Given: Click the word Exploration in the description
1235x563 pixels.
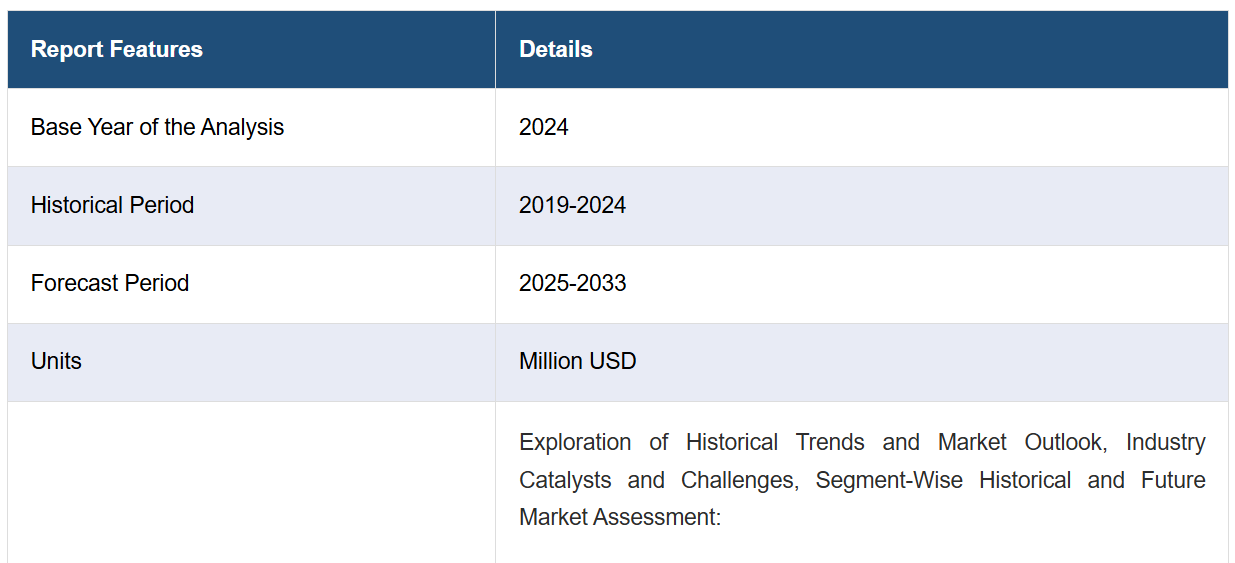Looking at the screenshot, I should tap(575, 442).
